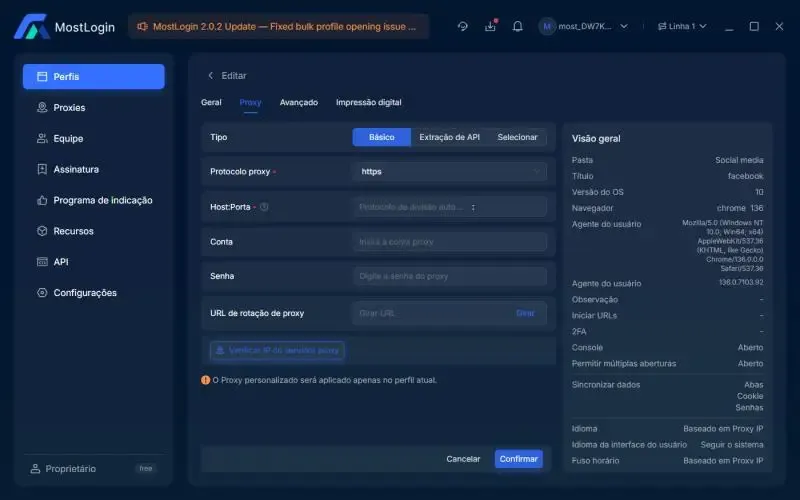Click the Social media folder value
Viewport: 800px width, 500px height.
click(x=739, y=160)
